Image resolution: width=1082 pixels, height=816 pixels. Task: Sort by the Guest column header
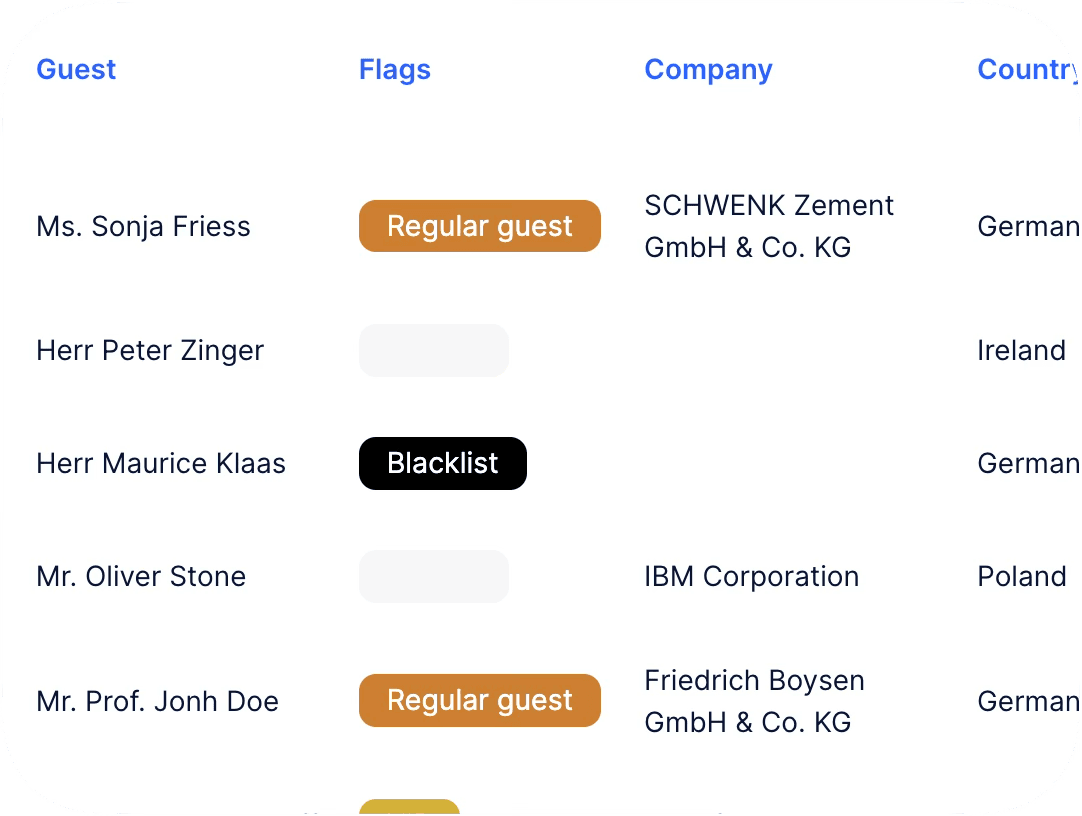pyautogui.click(x=76, y=70)
